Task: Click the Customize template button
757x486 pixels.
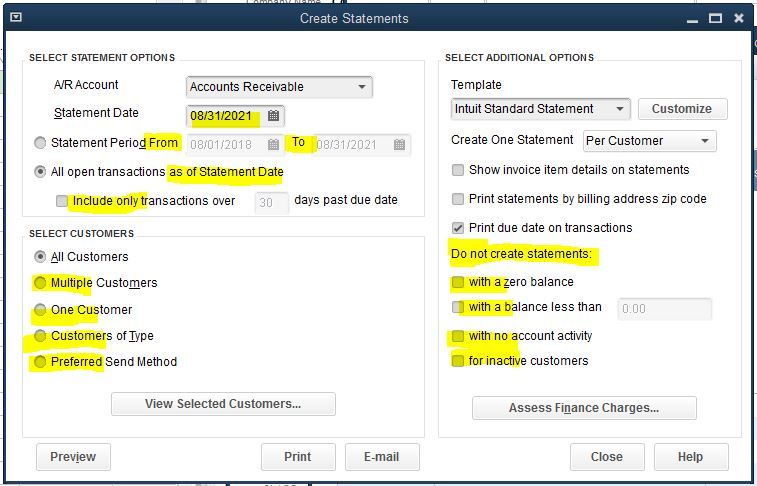Action: tap(681, 109)
